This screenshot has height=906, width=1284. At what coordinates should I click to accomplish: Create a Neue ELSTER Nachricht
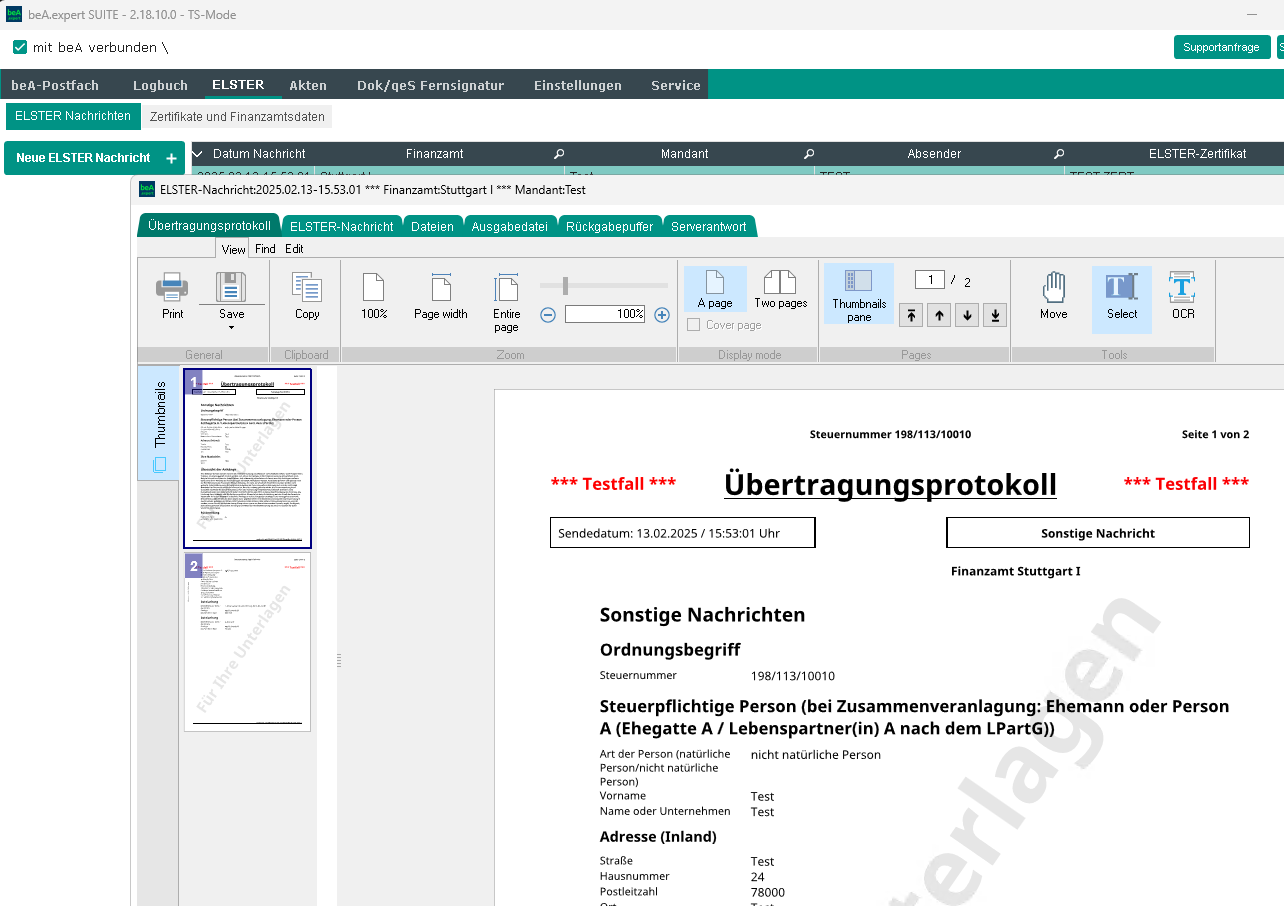(x=95, y=158)
